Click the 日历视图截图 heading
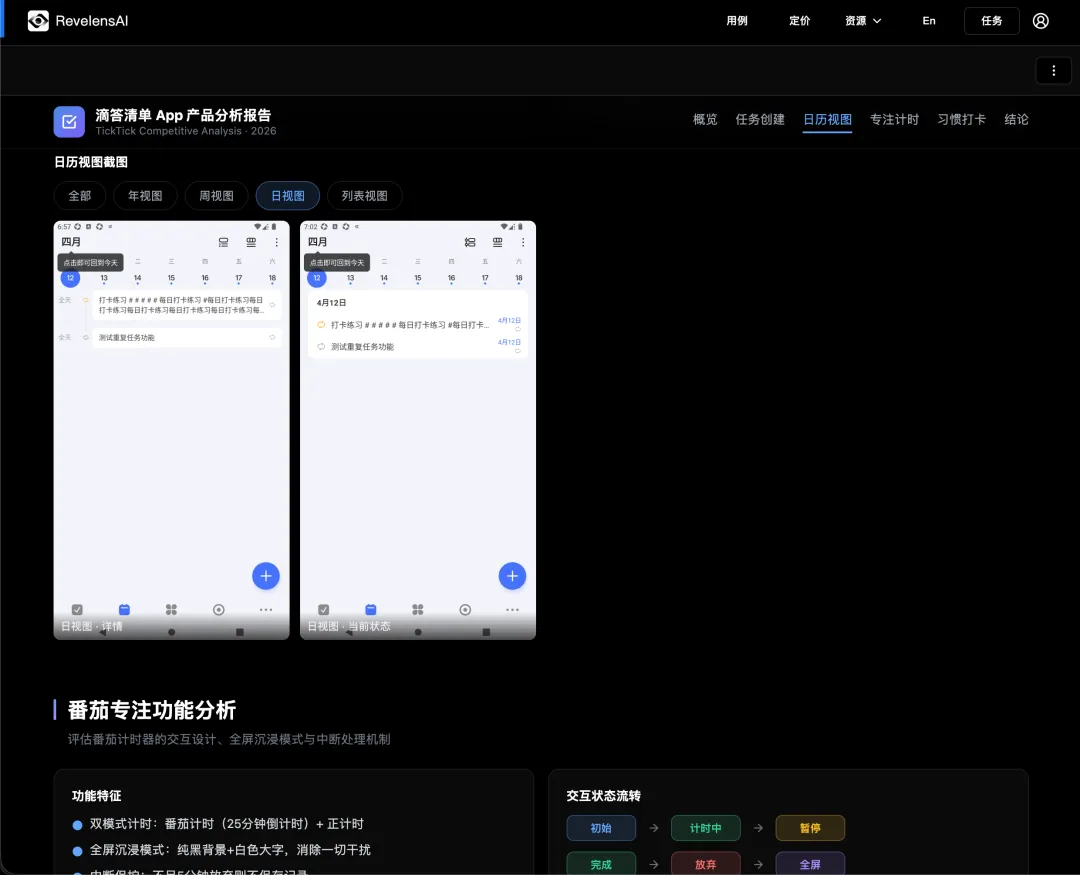This screenshot has height=875, width=1080. (x=91, y=162)
